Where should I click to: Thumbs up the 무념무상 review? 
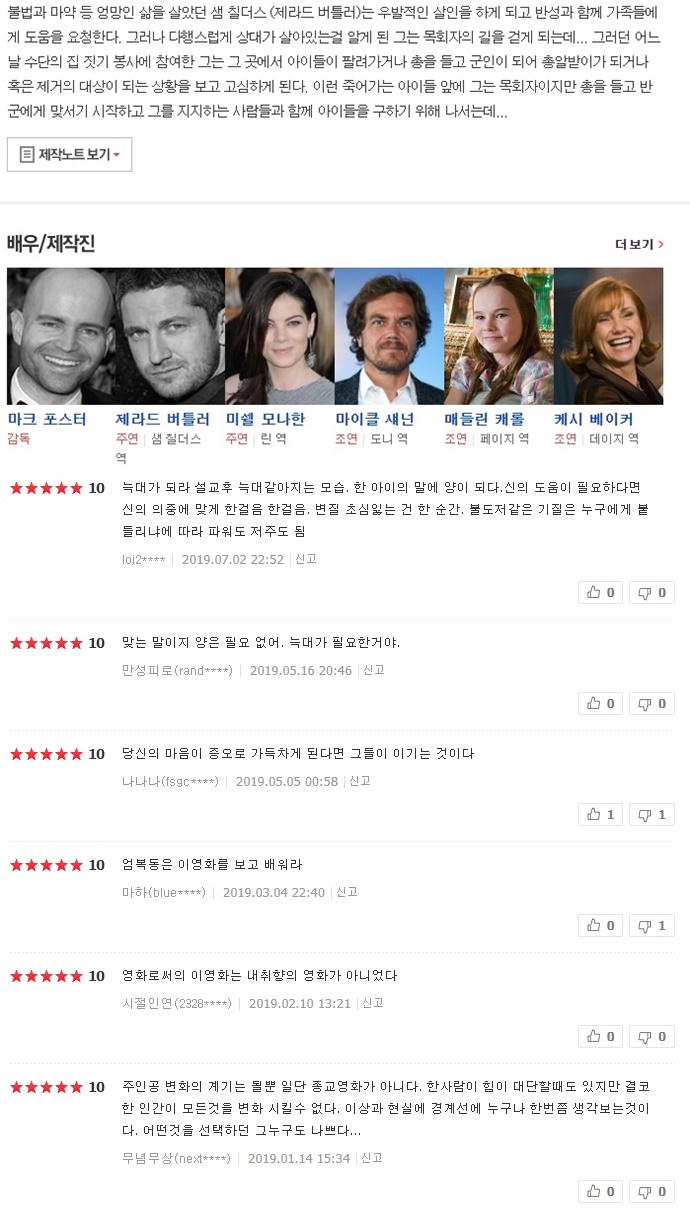pos(600,1192)
